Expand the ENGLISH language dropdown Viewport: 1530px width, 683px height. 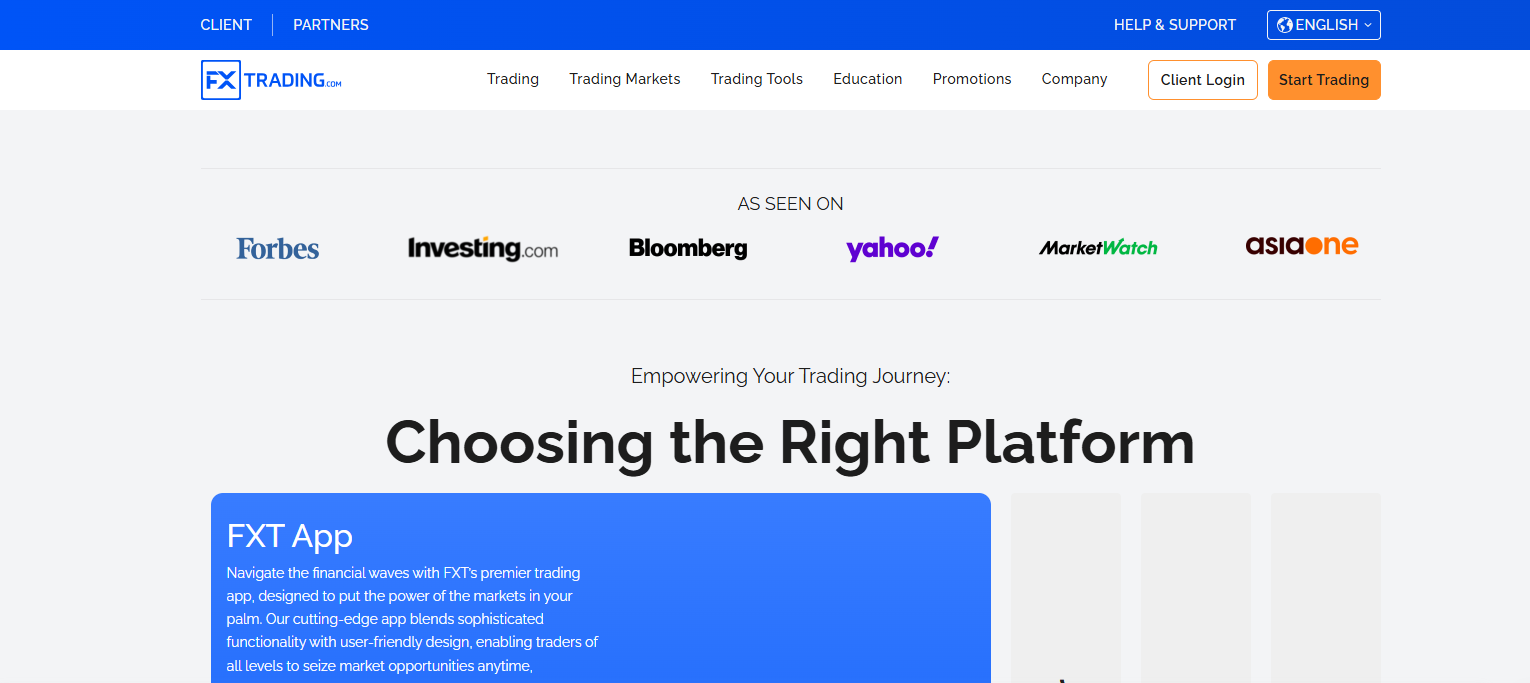pyautogui.click(x=1324, y=25)
